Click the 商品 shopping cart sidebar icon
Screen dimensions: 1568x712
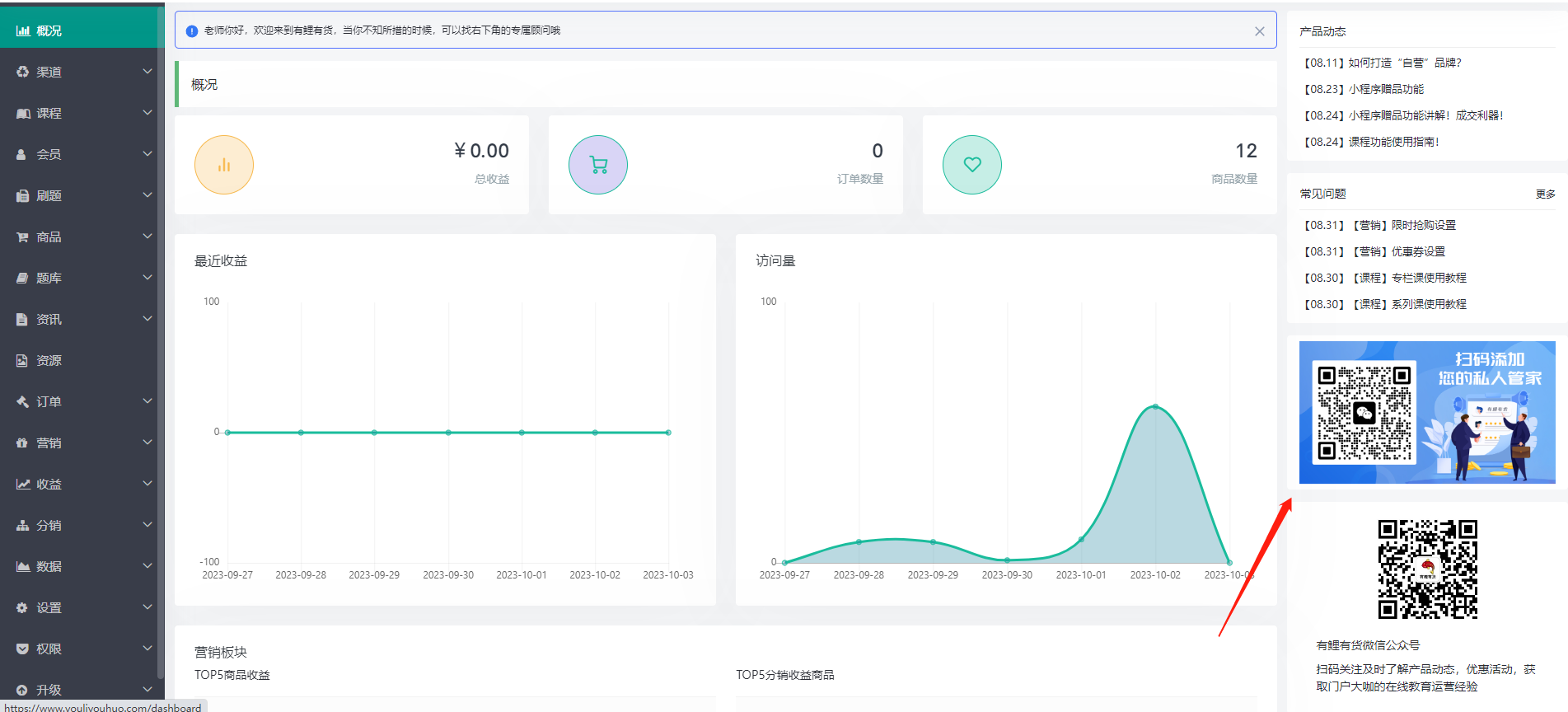click(x=22, y=237)
